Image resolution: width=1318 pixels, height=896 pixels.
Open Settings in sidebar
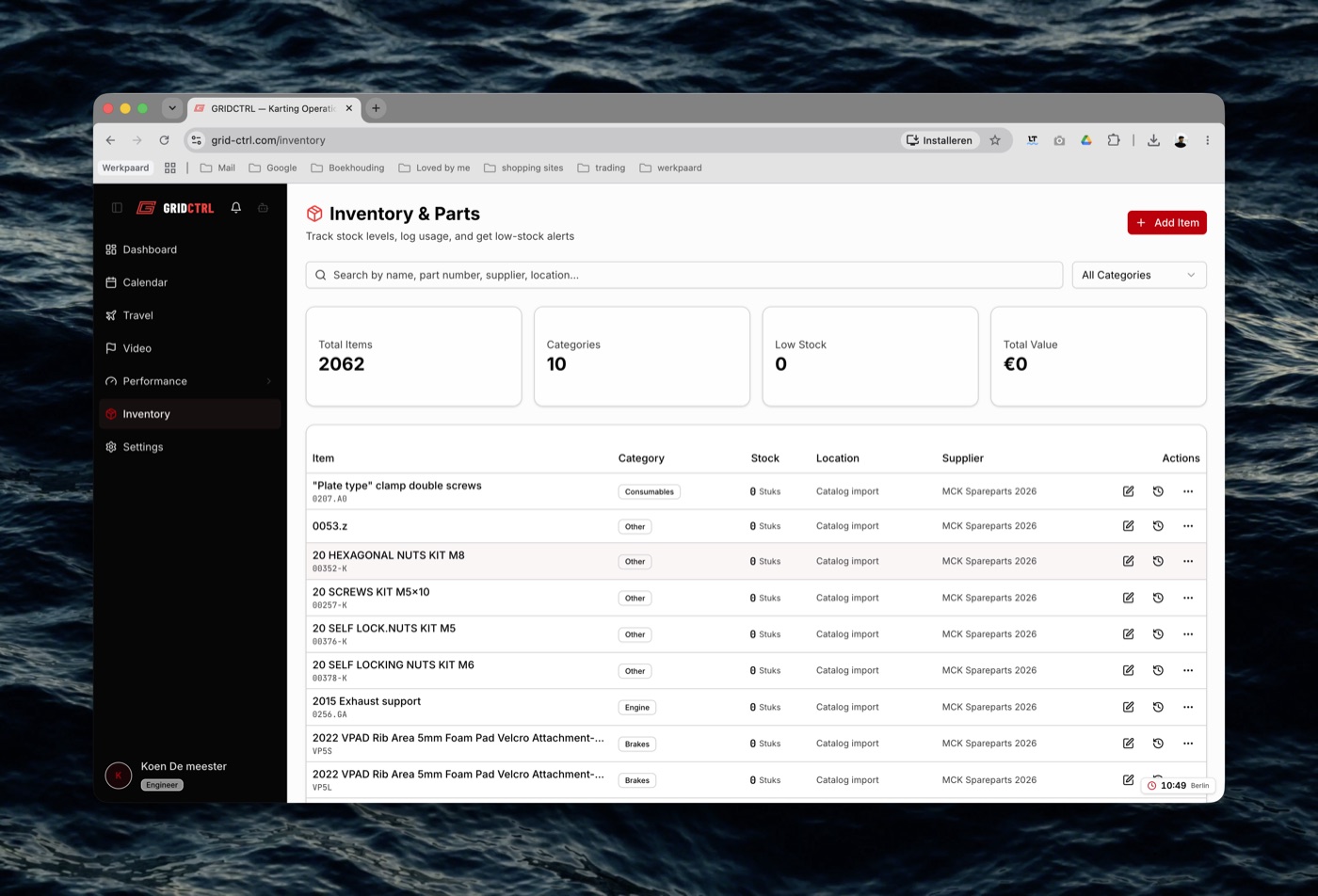(190, 447)
